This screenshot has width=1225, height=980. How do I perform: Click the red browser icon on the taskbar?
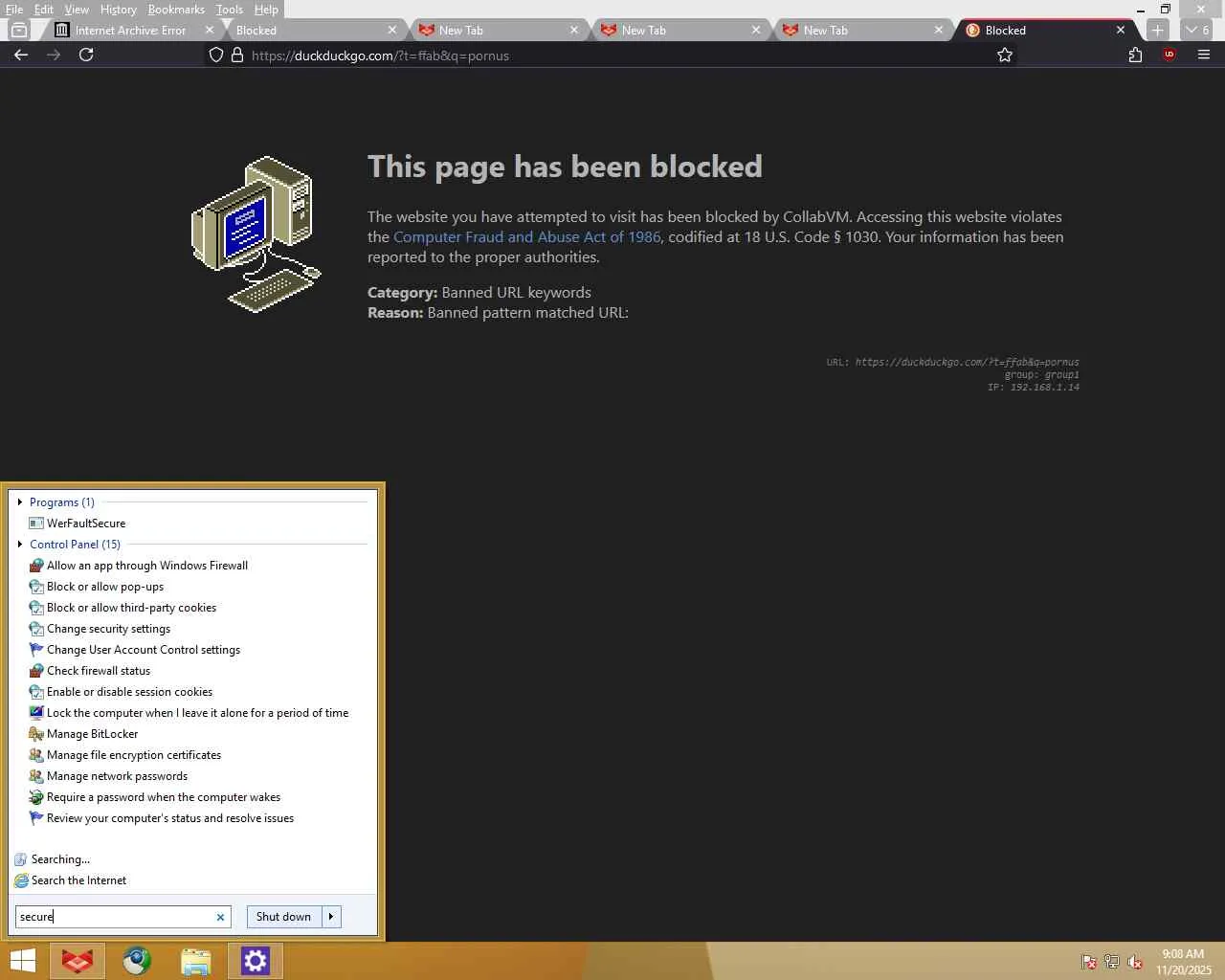78,961
